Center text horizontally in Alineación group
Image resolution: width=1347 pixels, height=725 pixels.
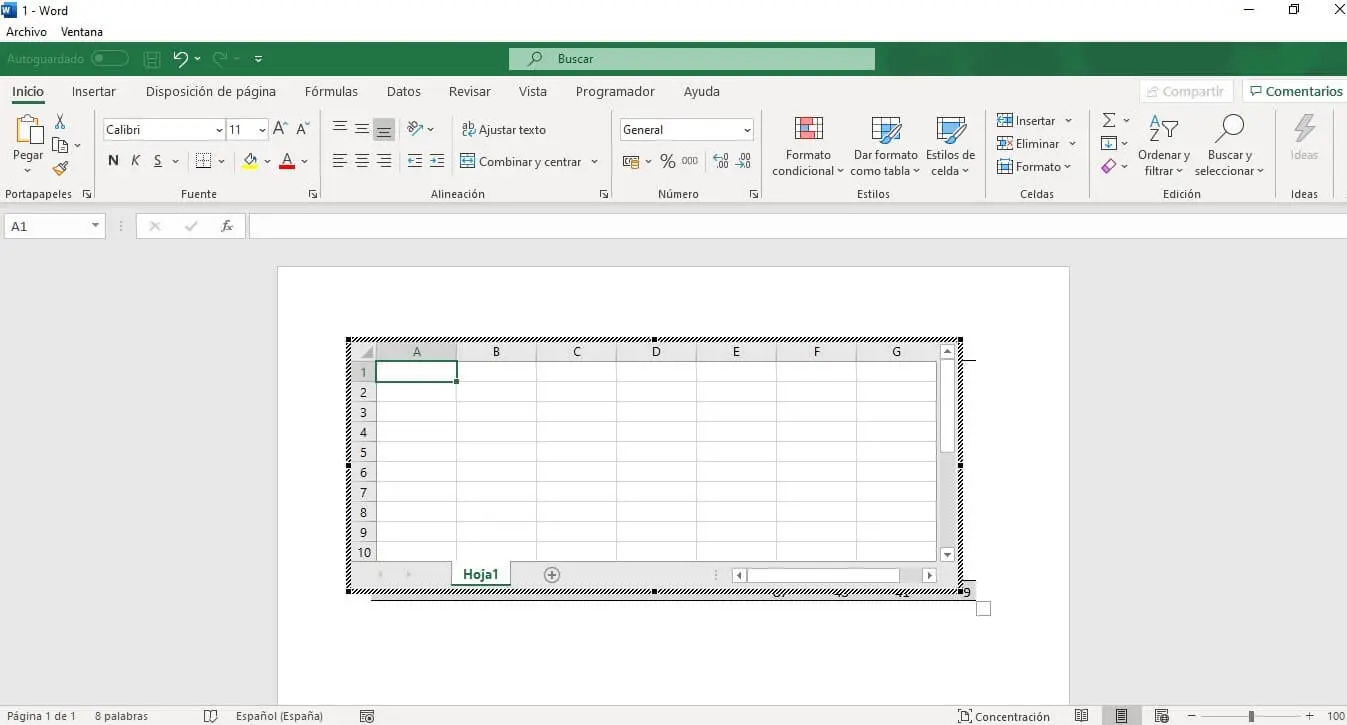point(362,161)
